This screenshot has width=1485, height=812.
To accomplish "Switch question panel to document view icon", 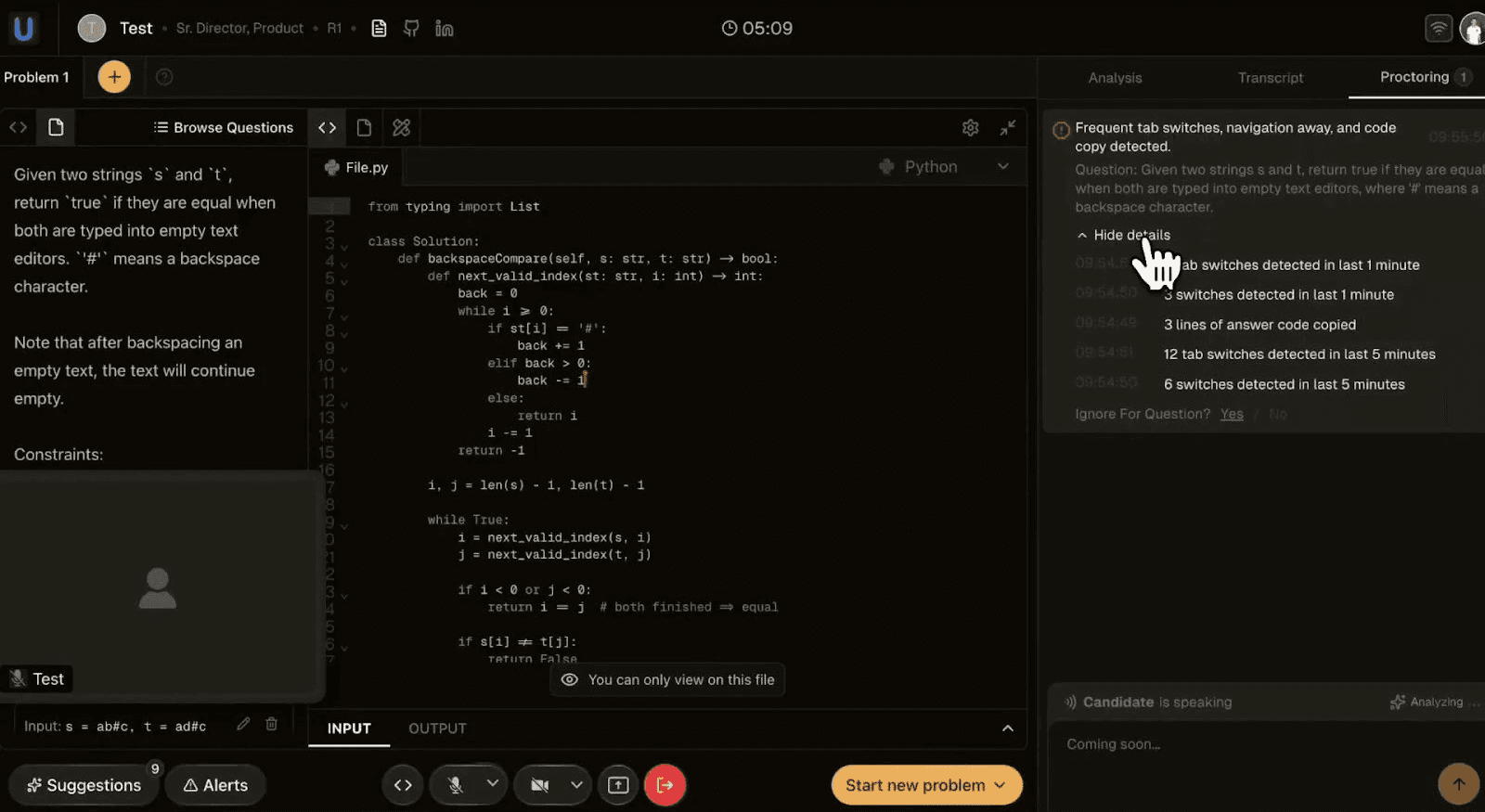I will pyautogui.click(x=56, y=127).
